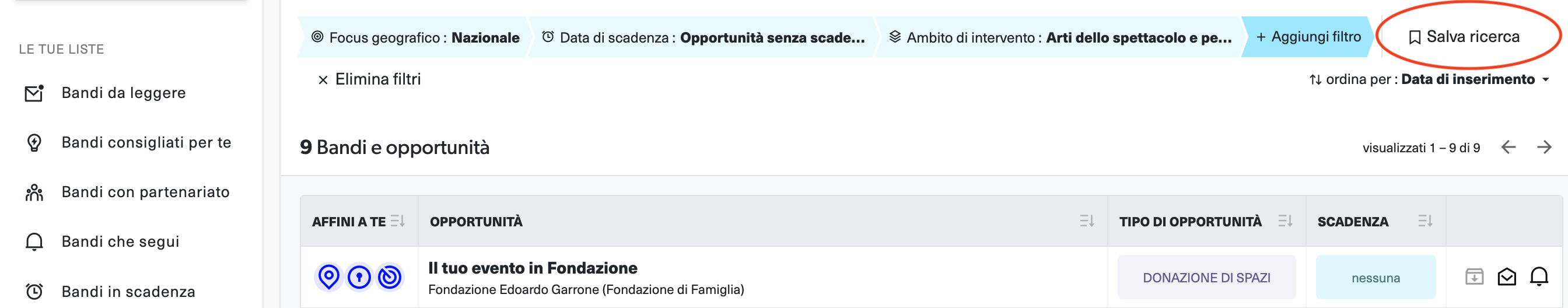Image resolution: width=1568 pixels, height=308 pixels.
Task: Open the Ambito di intervento filter chip
Action: [x=1060, y=37]
